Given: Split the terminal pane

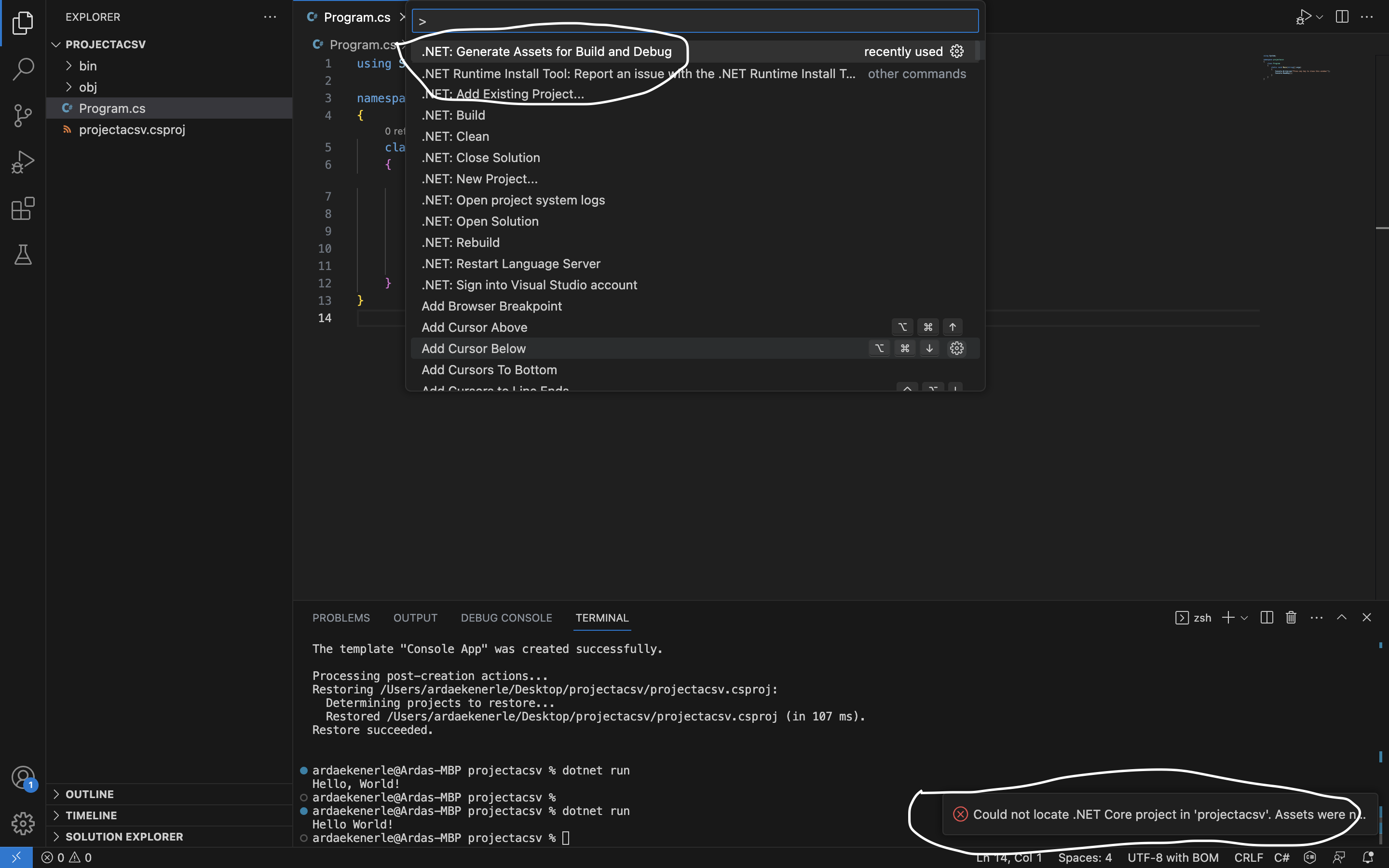Looking at the screenshot, I should [1266, 617].
